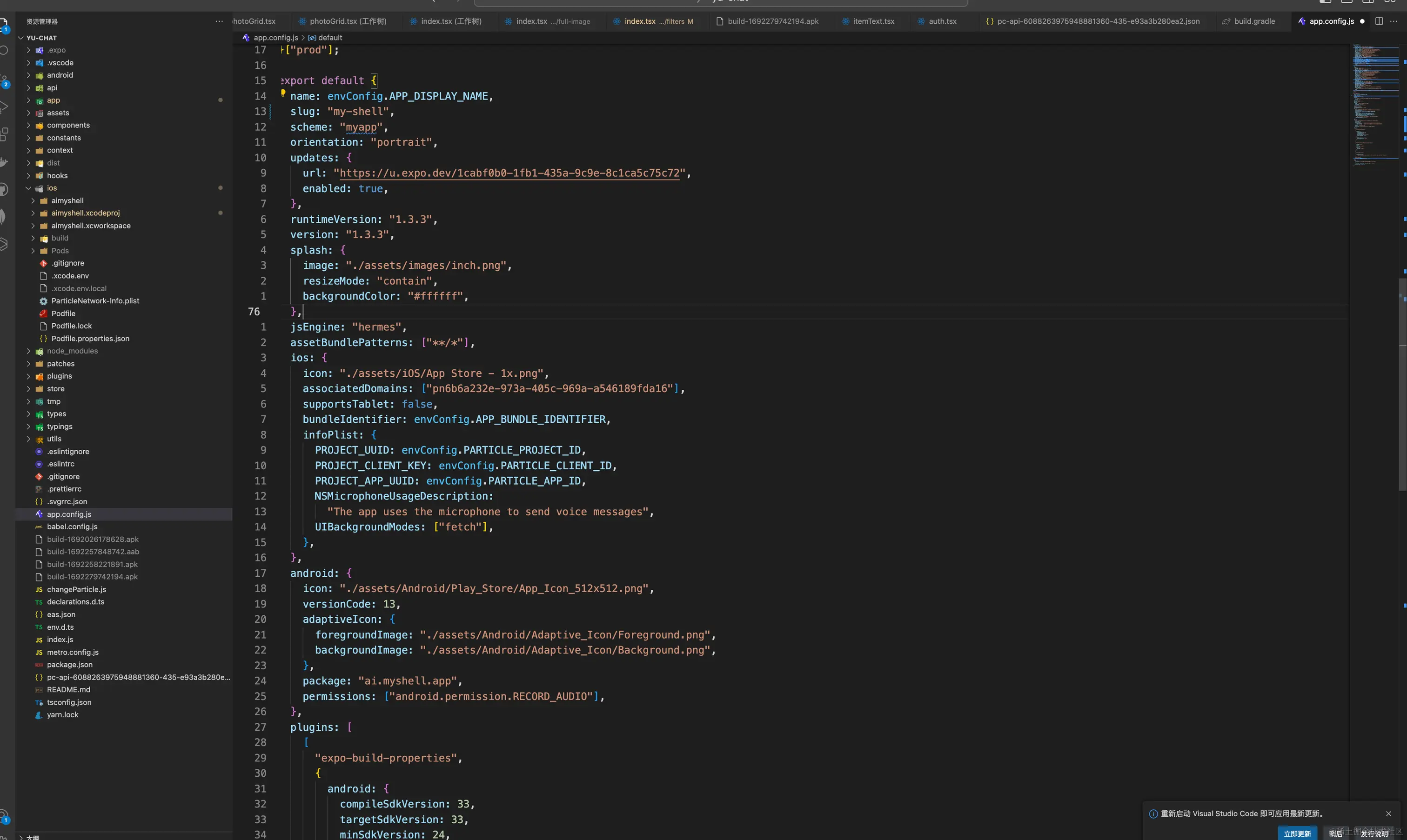The height and width of the screenshot is (840, 1407).
Task: Click app.config.js in breadcrumb path
Action: [x=276, y=37]
